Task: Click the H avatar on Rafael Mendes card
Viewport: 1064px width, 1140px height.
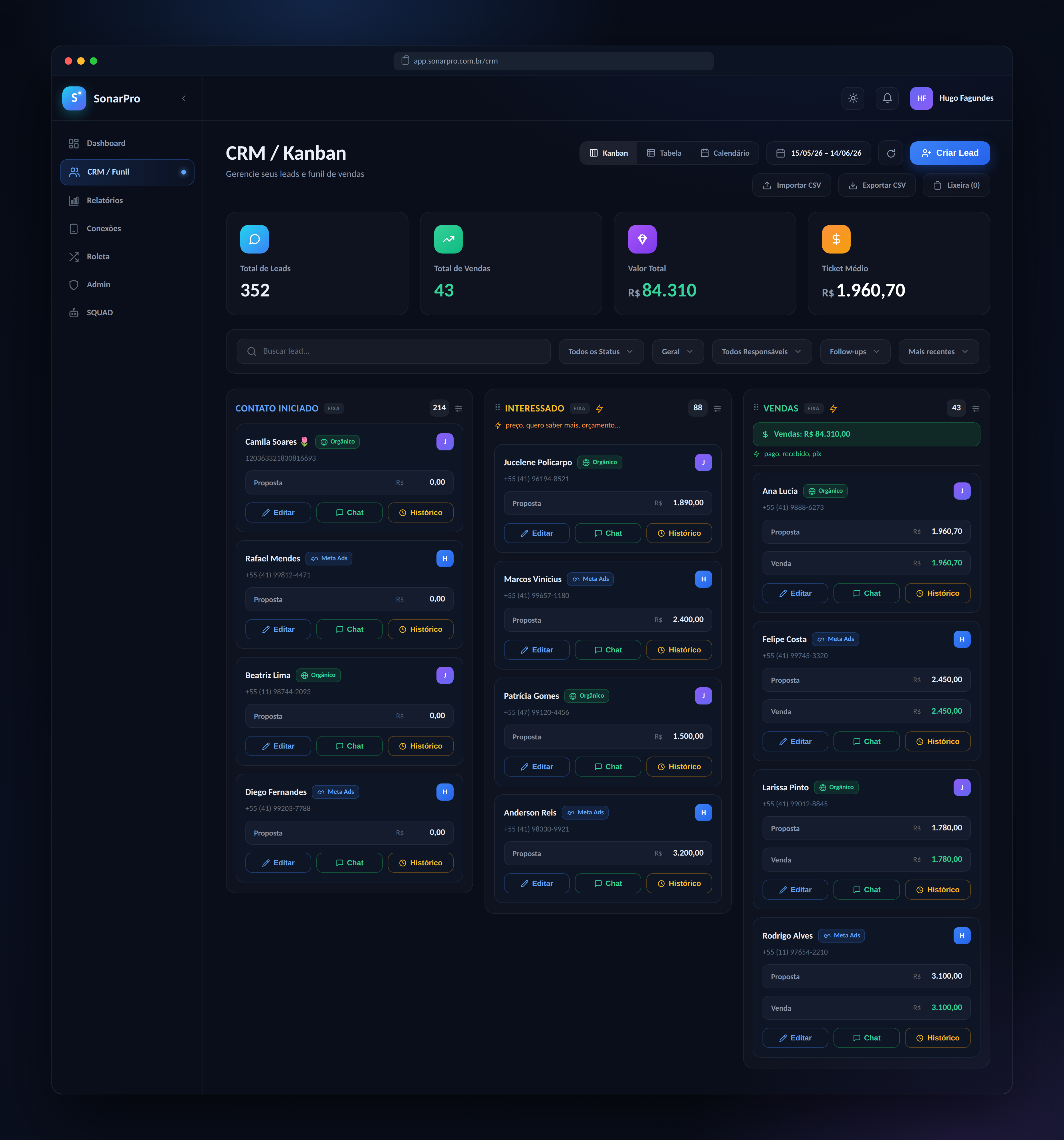Action: point(445,559)
